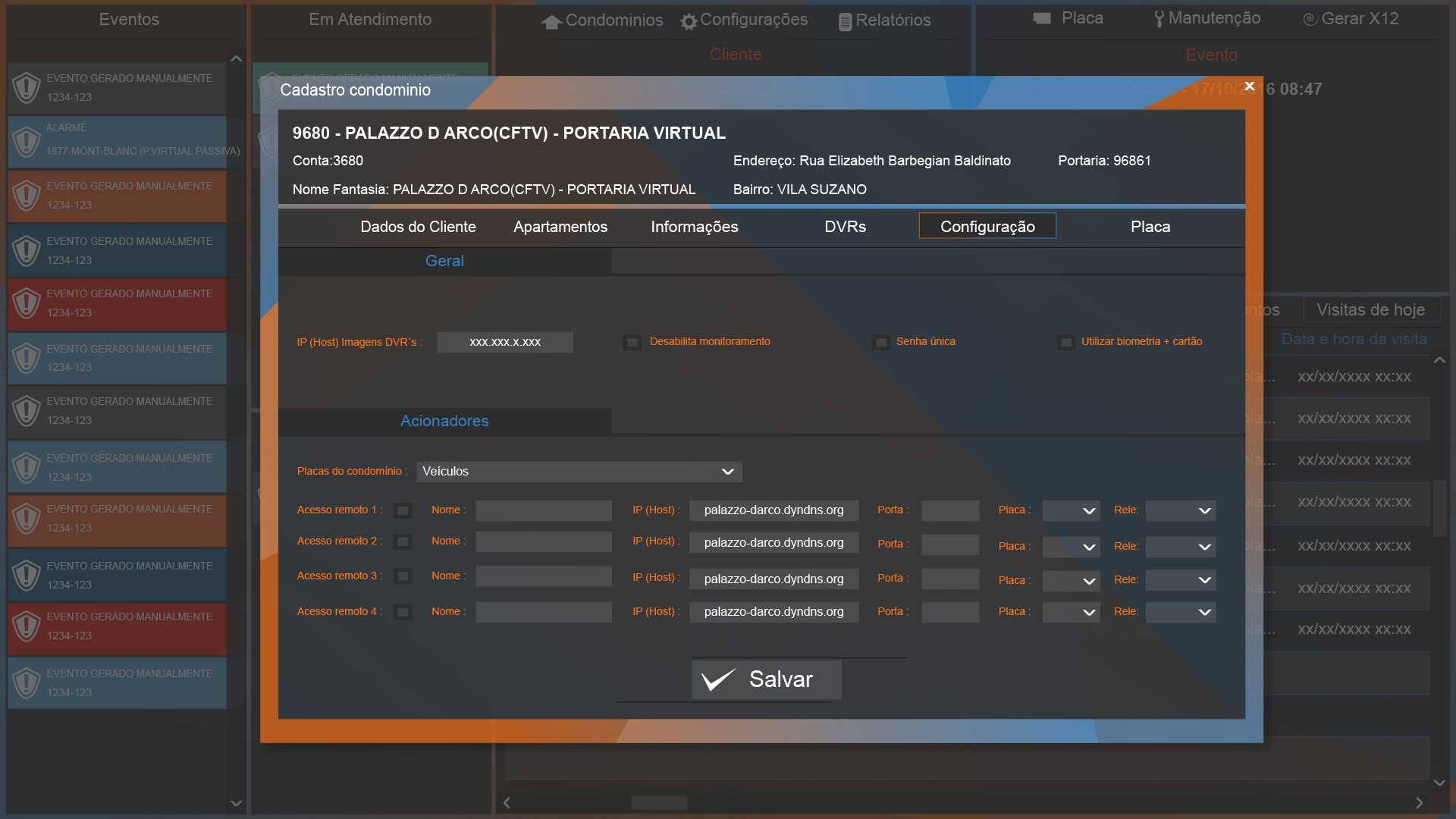The width and height of the screenshot is (1456, 819).
Task: Click down arrow of Eventos list scrollbar
Action: [236, 803]
